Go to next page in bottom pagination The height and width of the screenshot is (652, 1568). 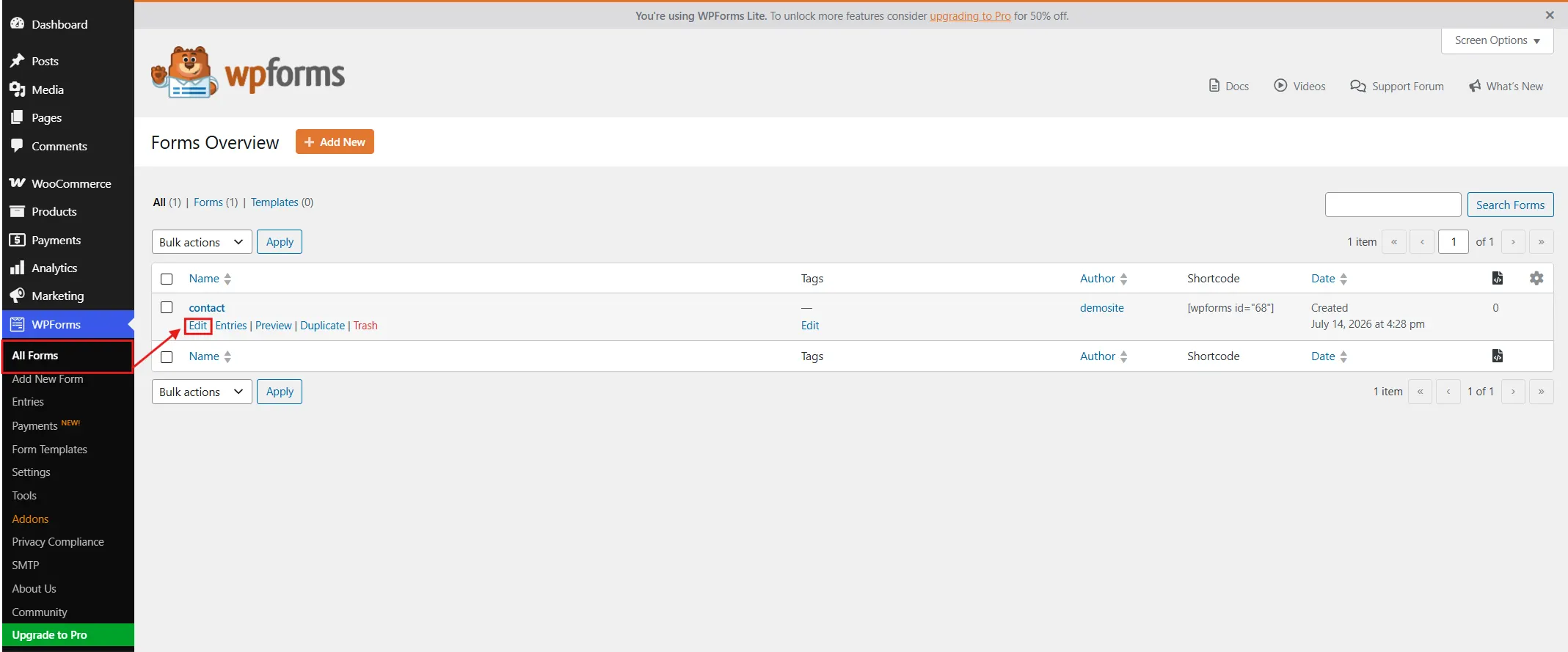[1513, 392]
